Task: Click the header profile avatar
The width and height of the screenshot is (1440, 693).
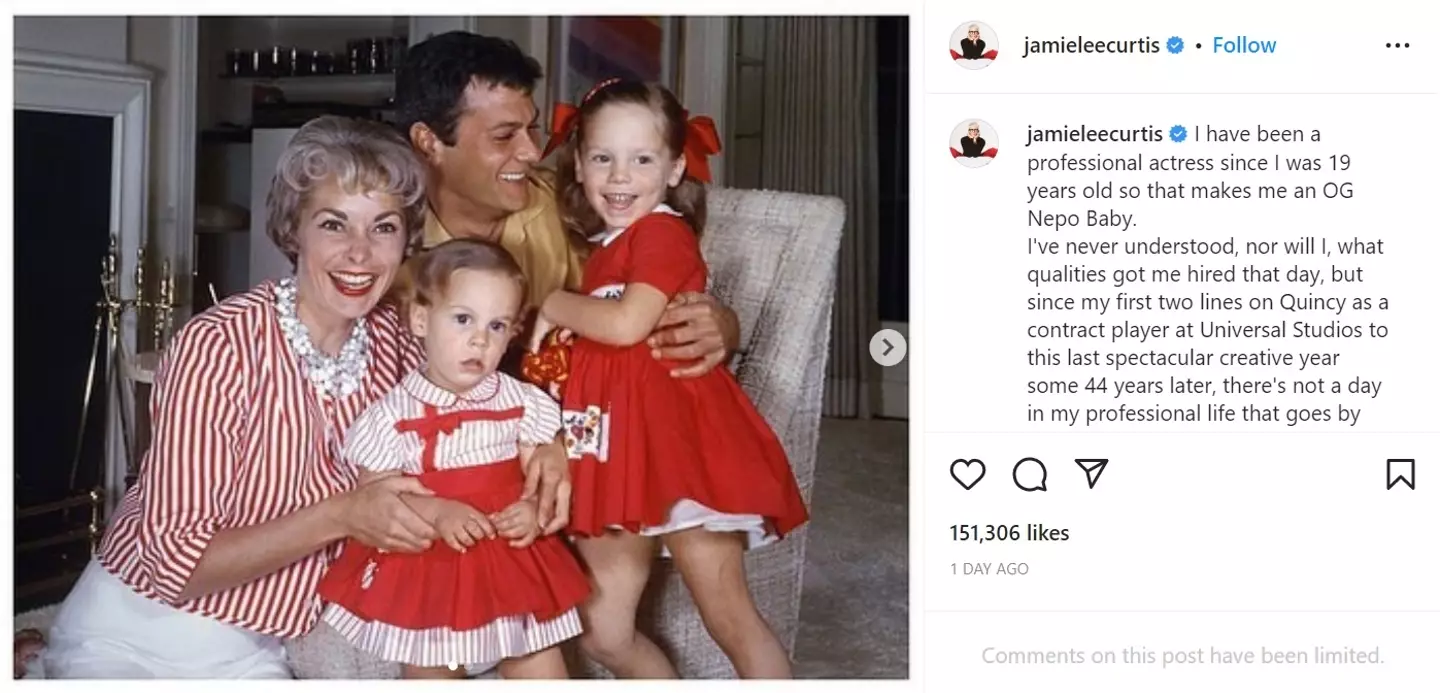Action: [973, 45]
